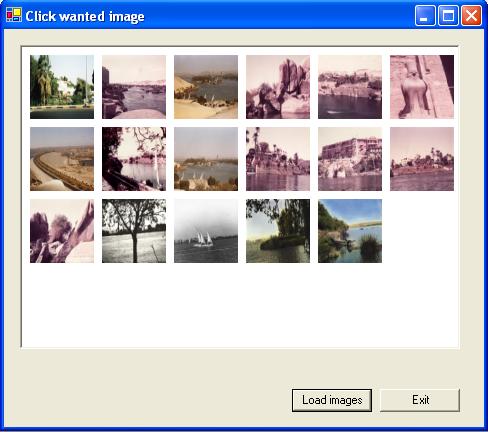
Task: Open the application icon in title bar
Action: tap(14, 15)
